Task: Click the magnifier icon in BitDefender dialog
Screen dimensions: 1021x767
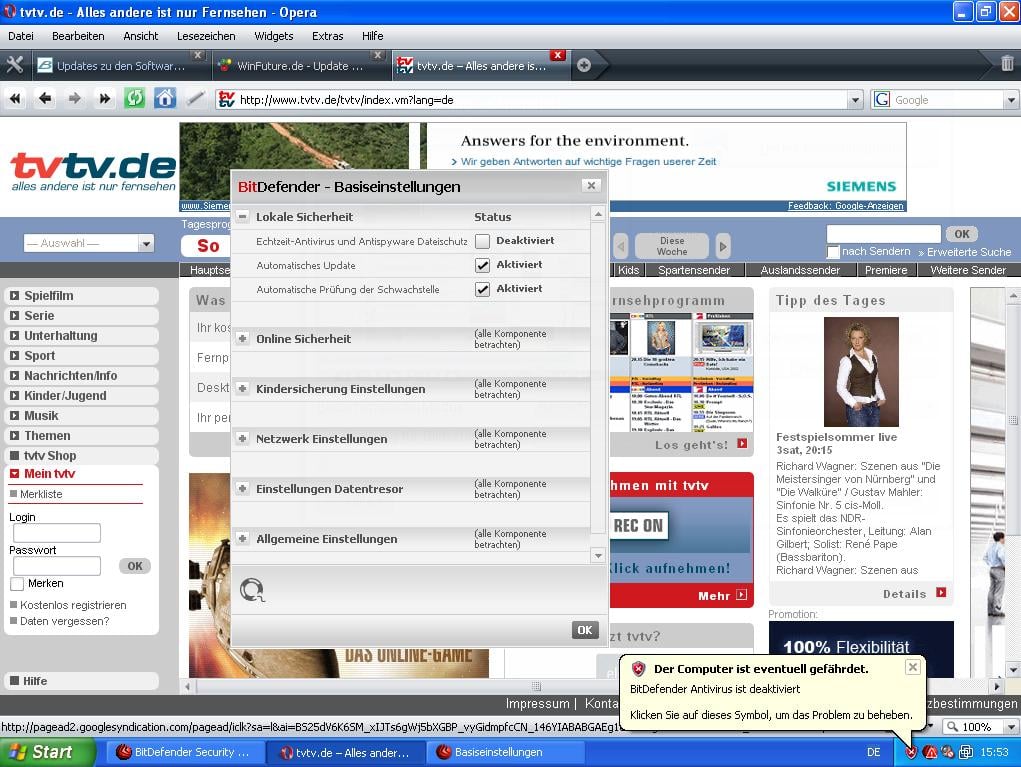Action: tap(252, 591)
